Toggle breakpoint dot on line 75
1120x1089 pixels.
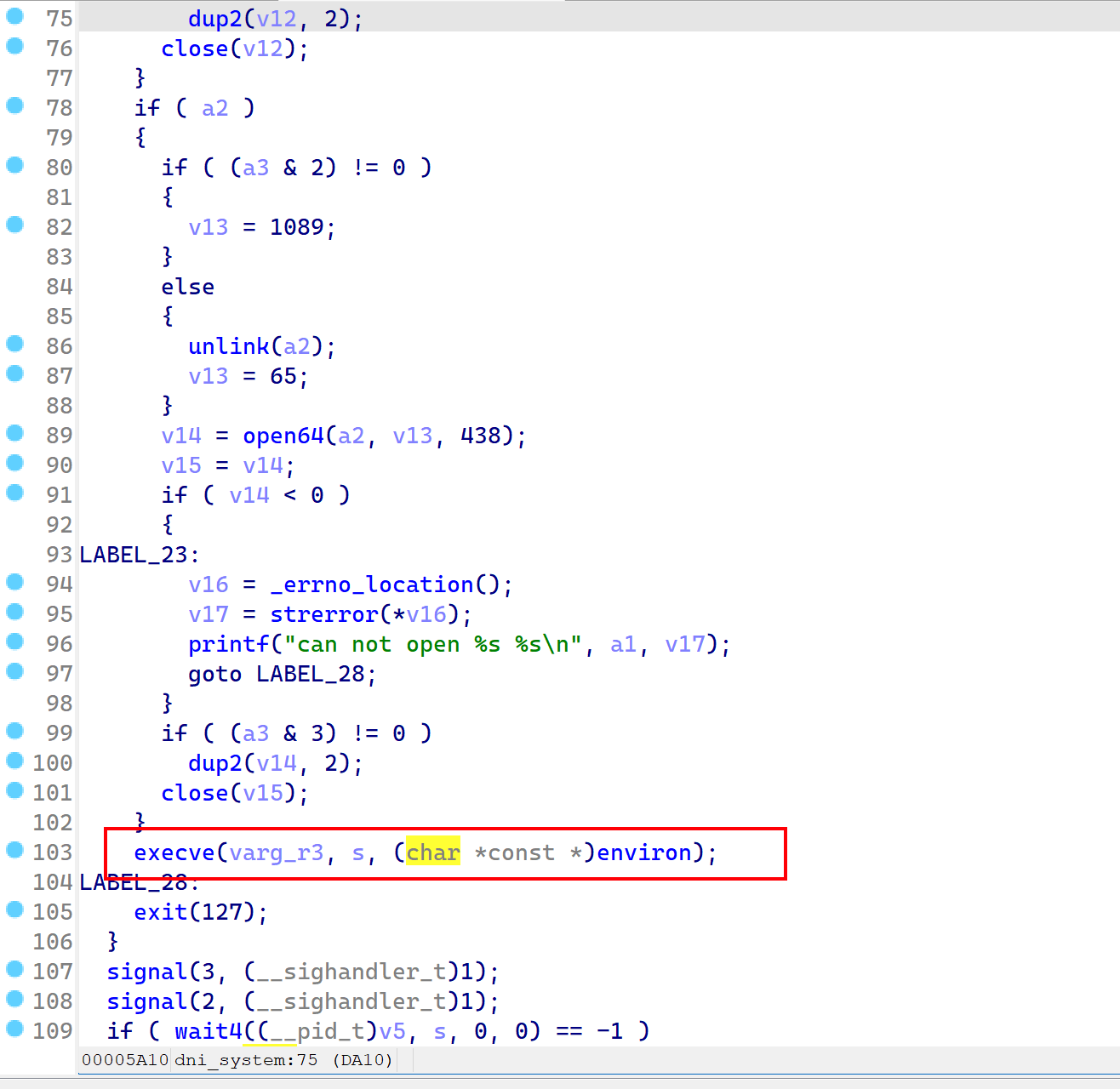(x=14, y=16)
